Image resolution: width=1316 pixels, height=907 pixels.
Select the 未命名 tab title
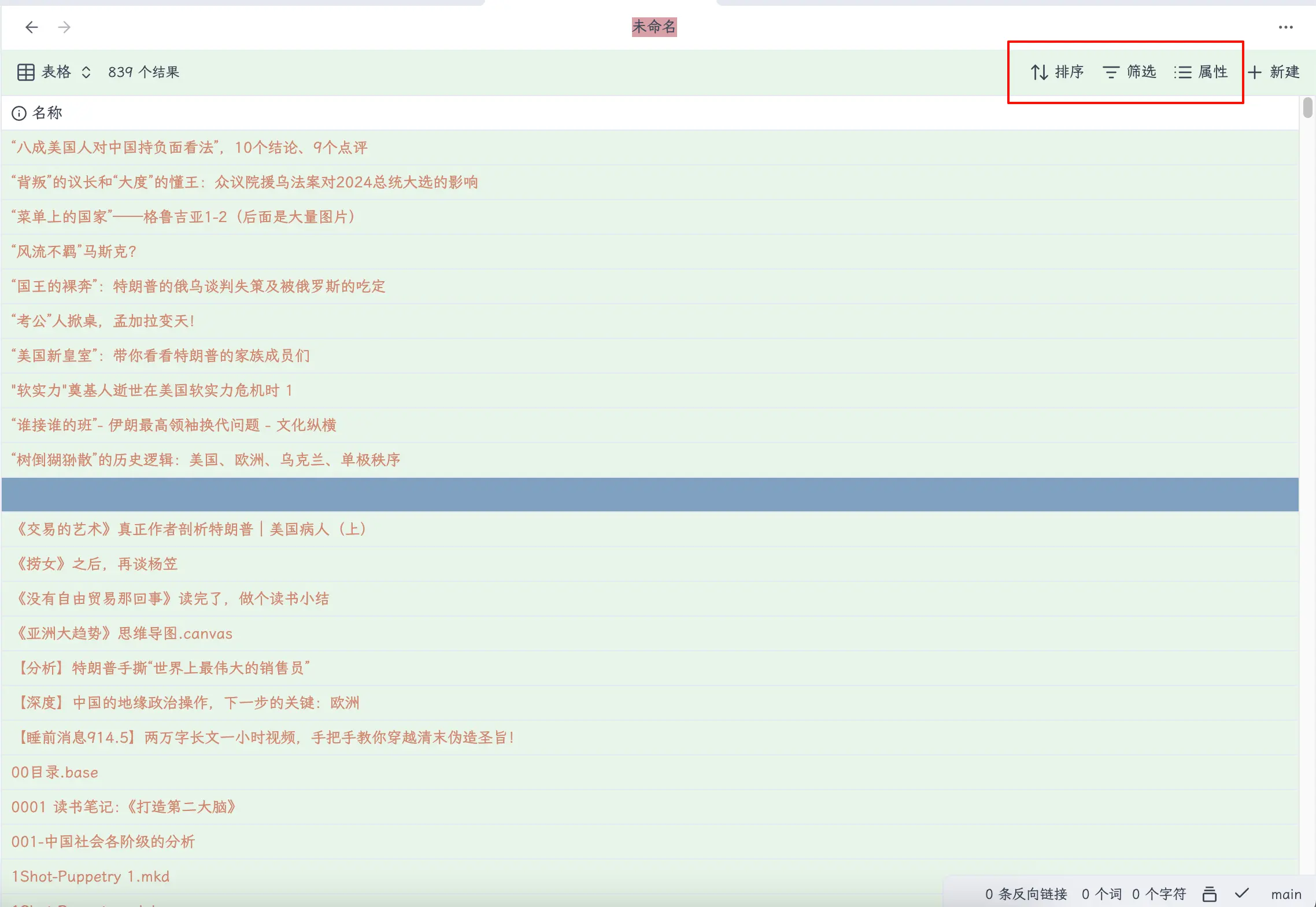pyautogui.click(x=655, y=27)
